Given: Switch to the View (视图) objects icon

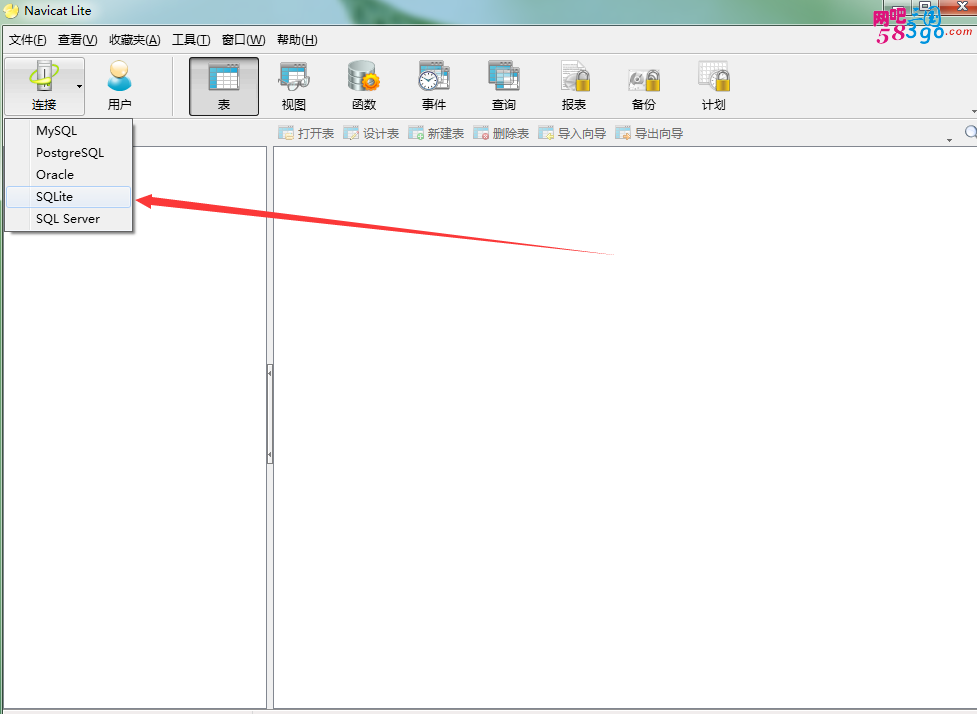Looking at the screenshot, I should 293,86.
